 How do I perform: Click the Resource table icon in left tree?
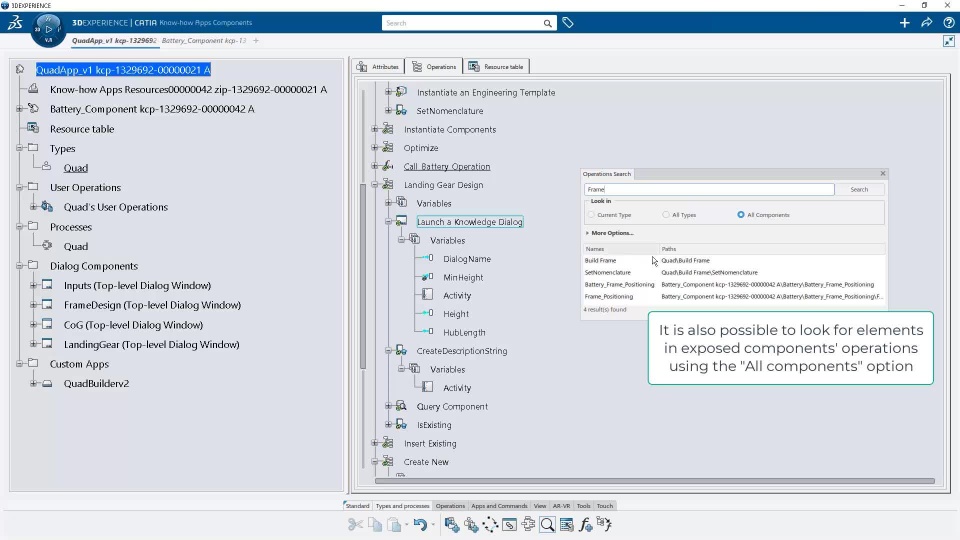click(x=34, y=128)
